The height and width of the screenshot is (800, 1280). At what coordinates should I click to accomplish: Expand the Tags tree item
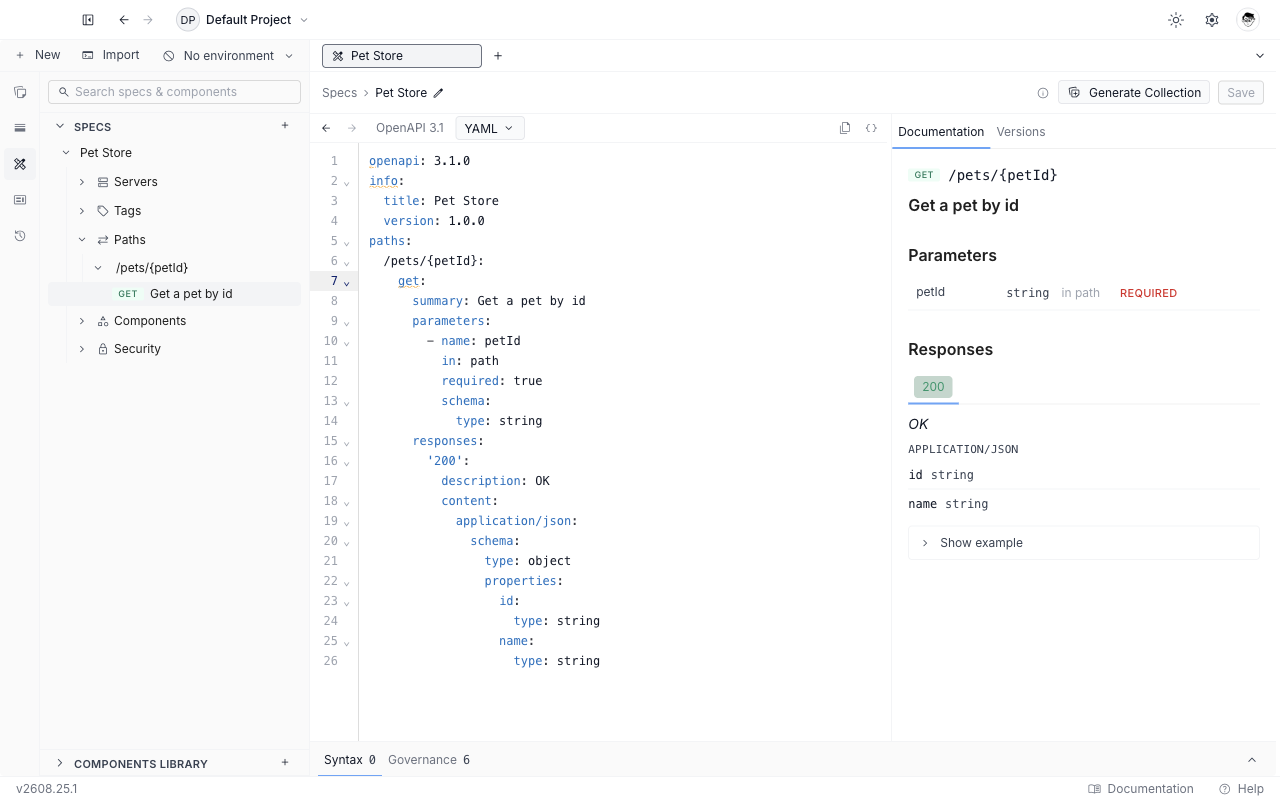click(82, 211)
